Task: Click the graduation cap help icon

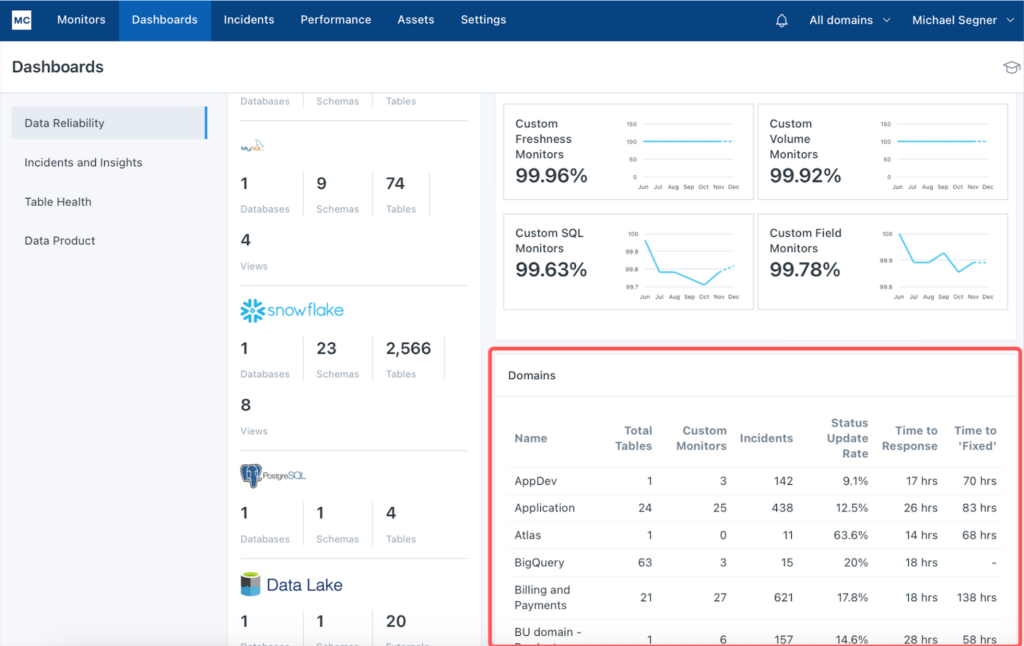Action: point(1010,68)
